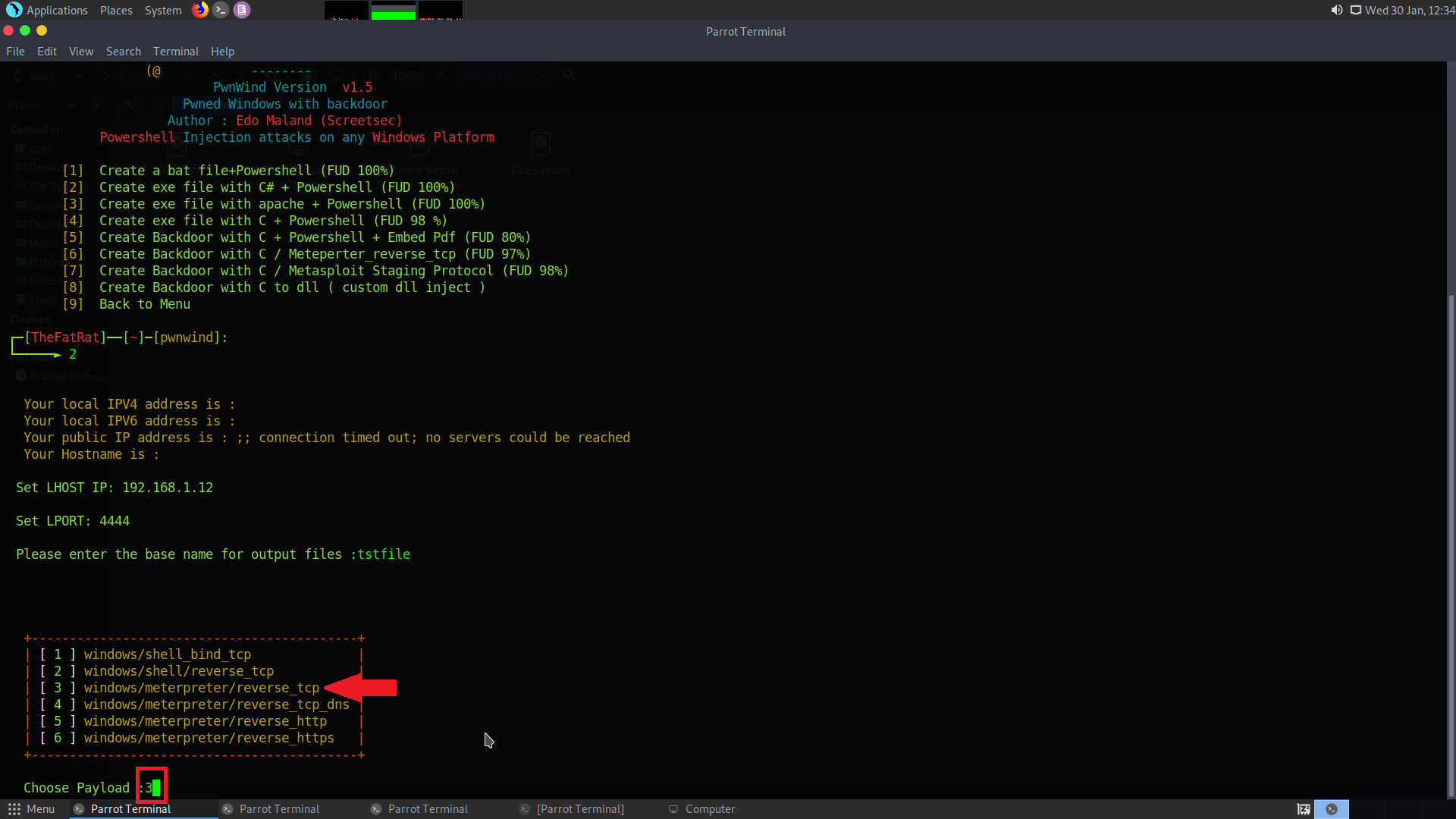Open the Applications menu
The width and height of the screenshot is (1456, 819).
(x=57, y=10)
